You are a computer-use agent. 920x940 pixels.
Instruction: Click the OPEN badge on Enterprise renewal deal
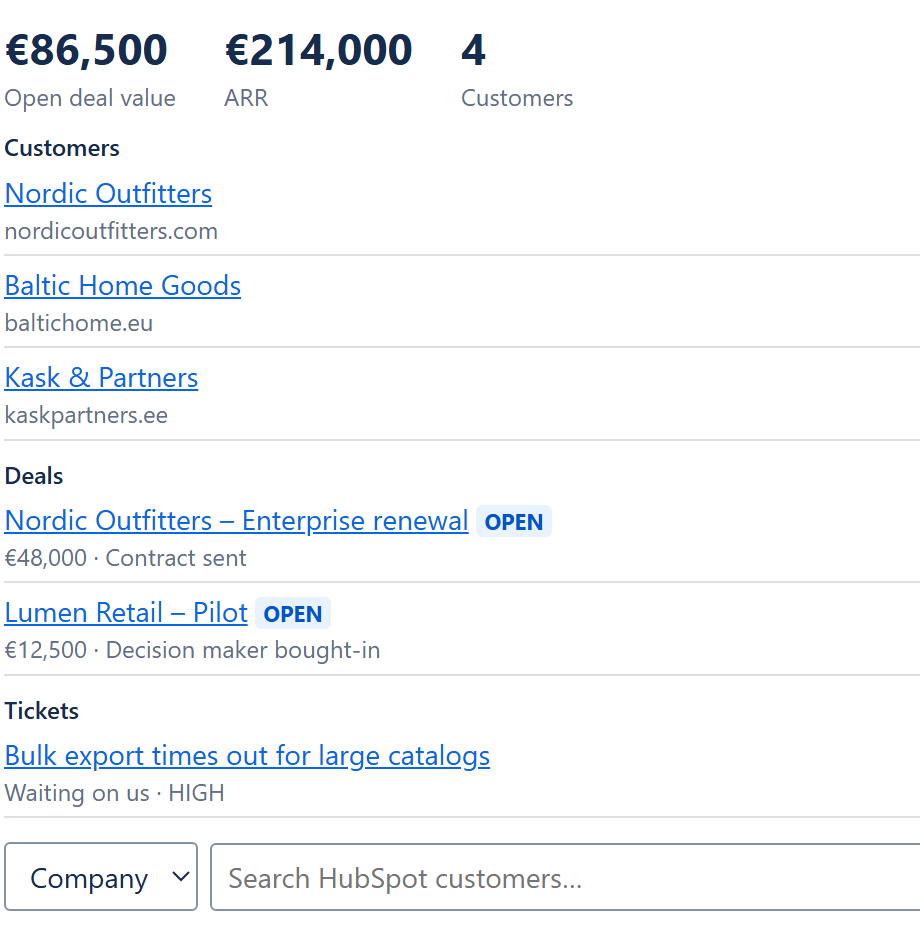tap(514, 522)
